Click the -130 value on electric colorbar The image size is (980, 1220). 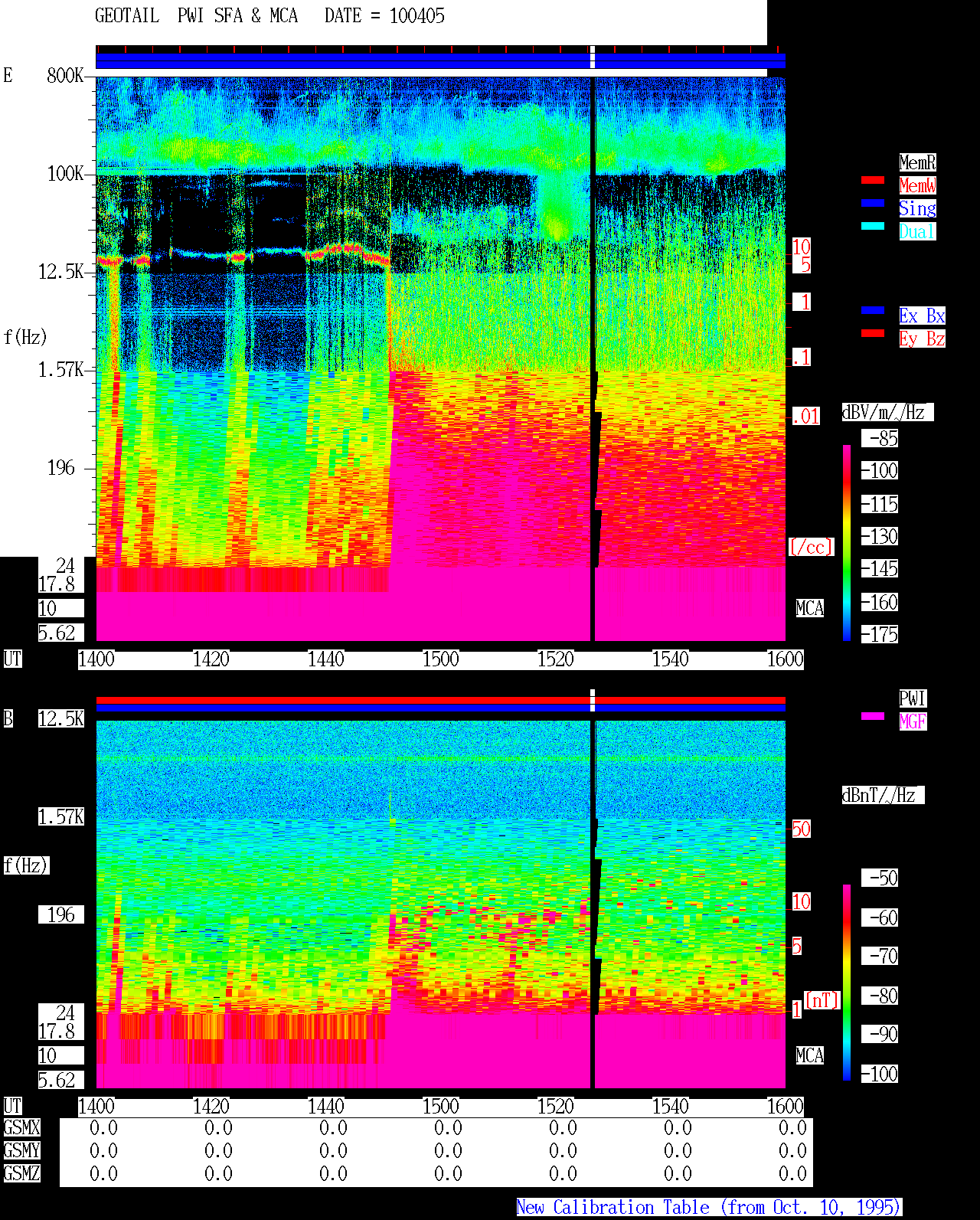coord(880,536)
